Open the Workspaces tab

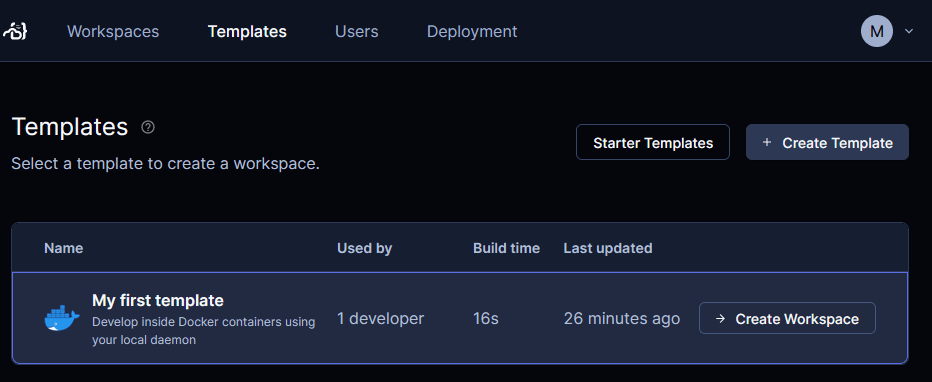113,31
